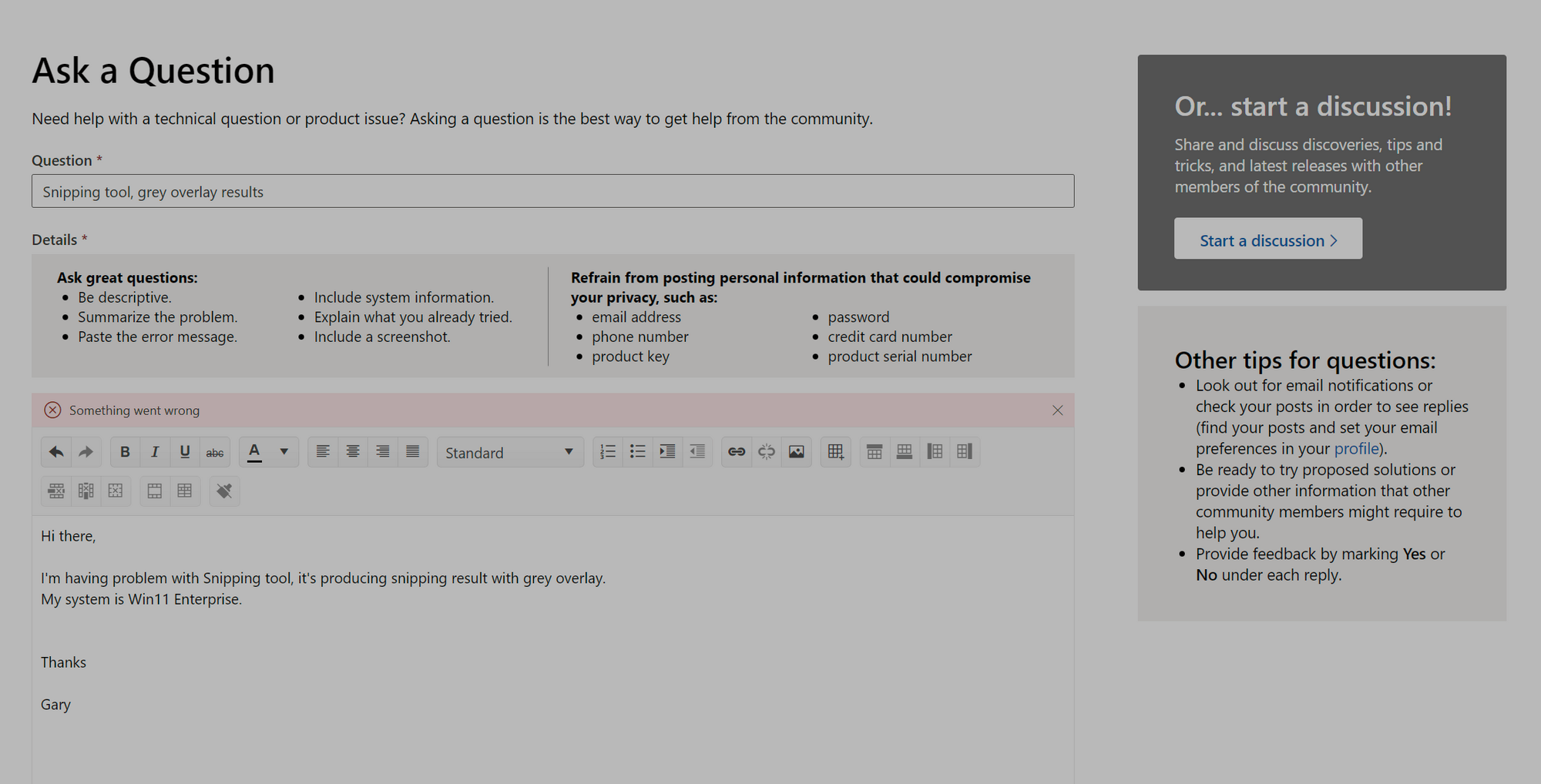
Task: Open the Standard paragraph style dropdown
Action: click(510, 452)
